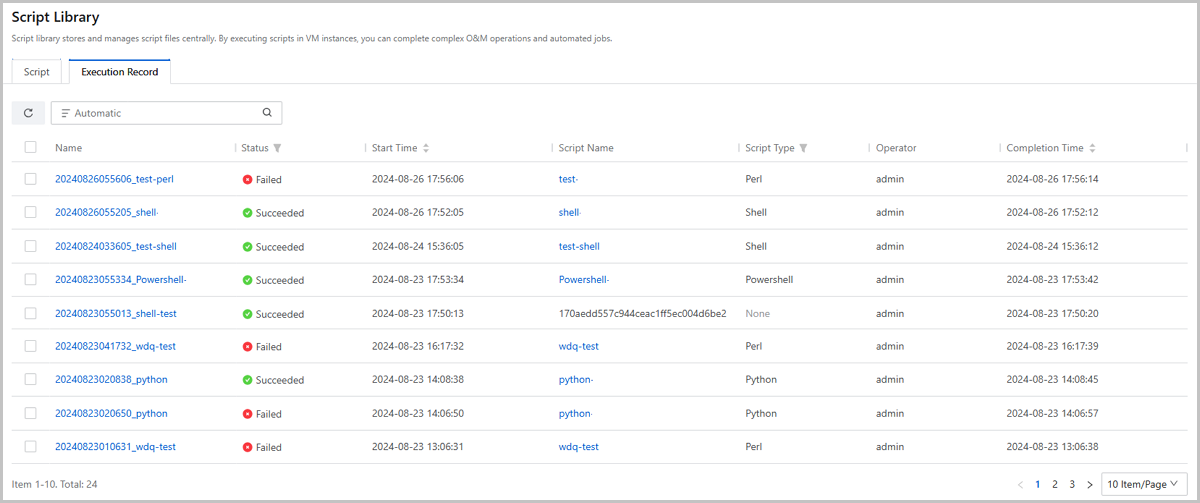
Task: Open record 20240826055606_test-perl
Action: point(115,179)
